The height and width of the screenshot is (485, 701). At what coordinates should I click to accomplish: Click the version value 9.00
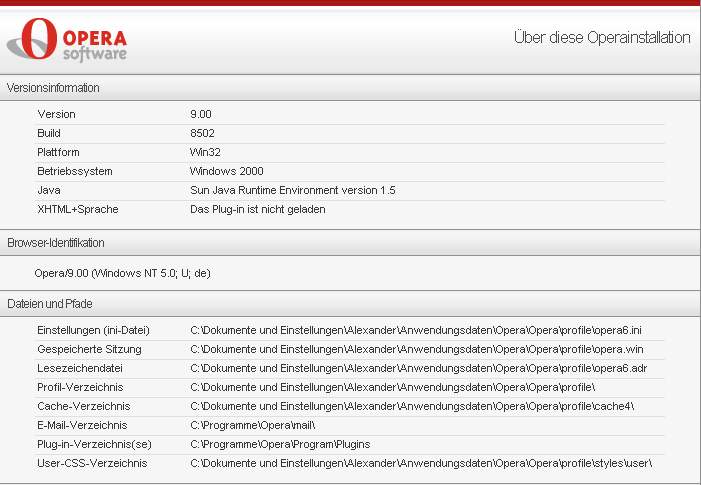coord(201,114)
